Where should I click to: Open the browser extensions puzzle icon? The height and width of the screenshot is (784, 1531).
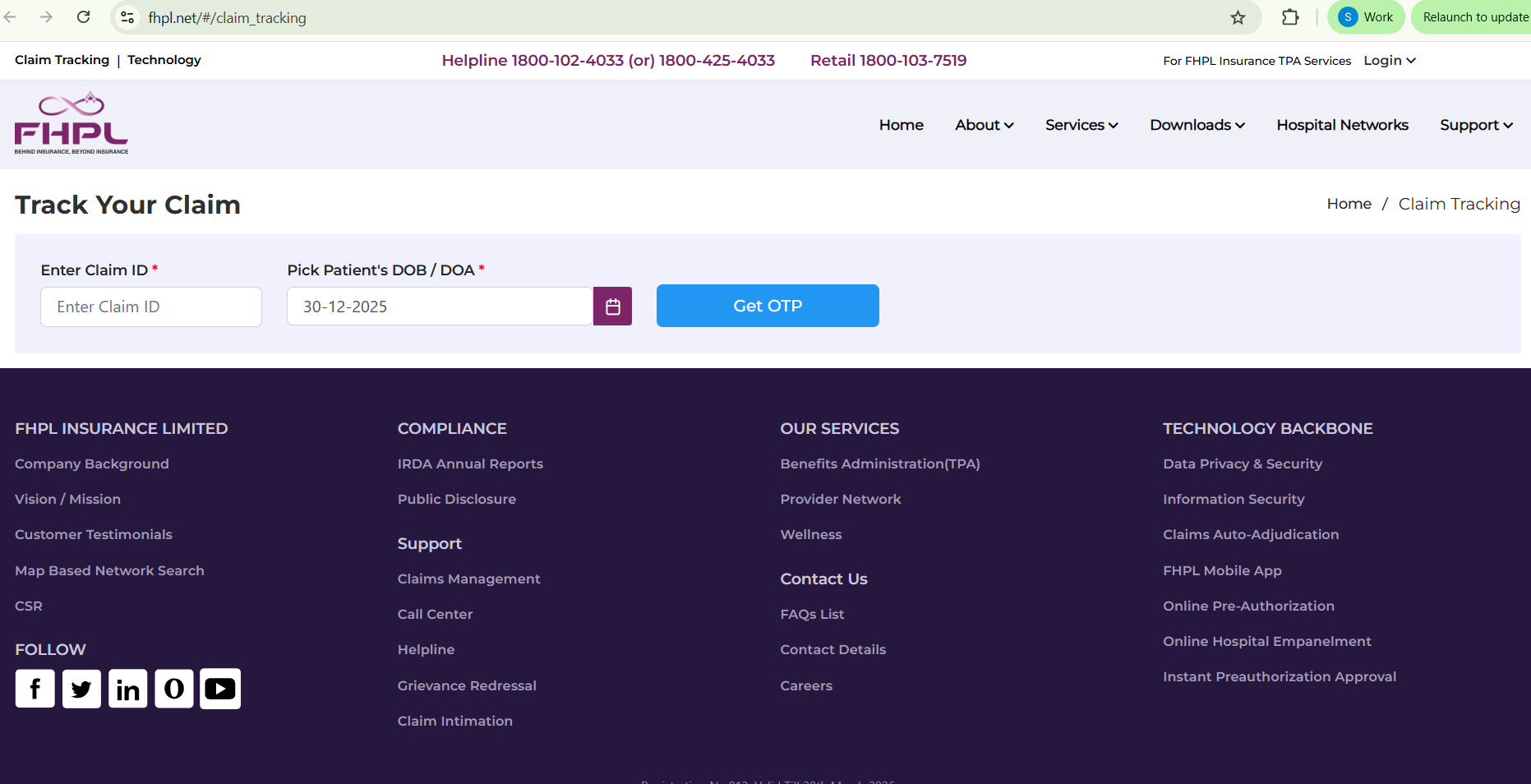click(1289, 16)
